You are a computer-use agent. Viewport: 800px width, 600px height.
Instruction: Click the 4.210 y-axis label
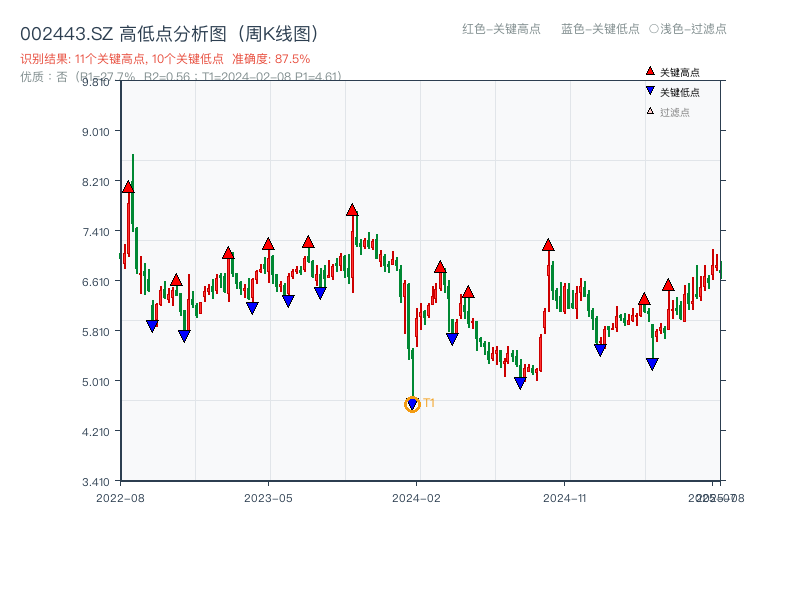click(96, 432)
